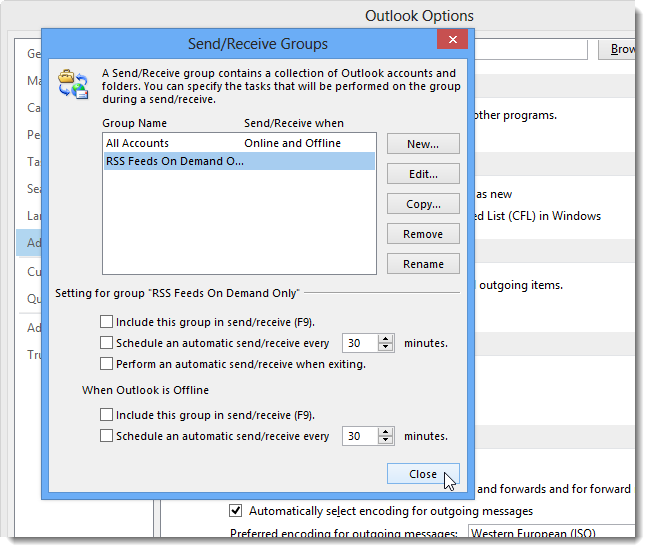Click the Edit... button
Screen dimensions: 650x552
423,174
